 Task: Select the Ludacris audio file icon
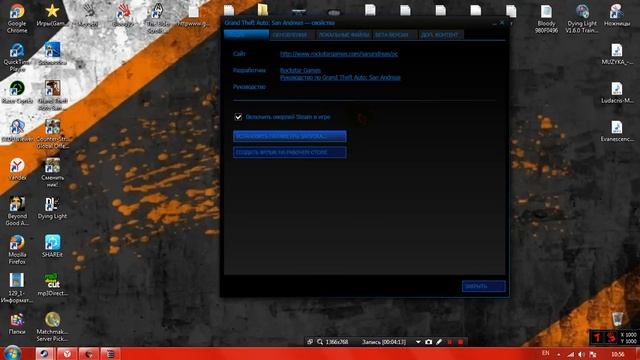click(x=616, y=92)
